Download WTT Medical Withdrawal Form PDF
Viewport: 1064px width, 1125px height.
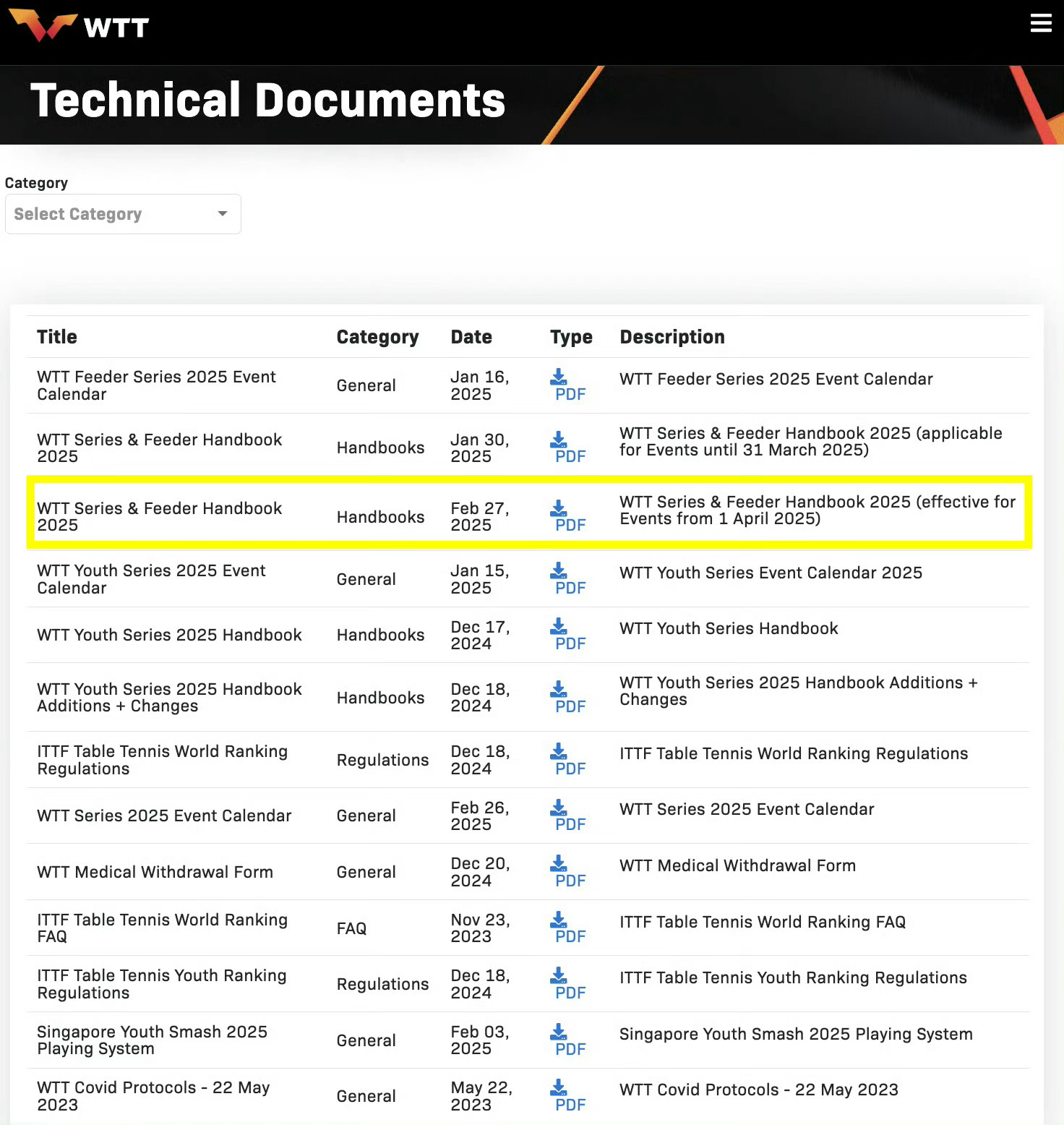click(x=570, y=872)
